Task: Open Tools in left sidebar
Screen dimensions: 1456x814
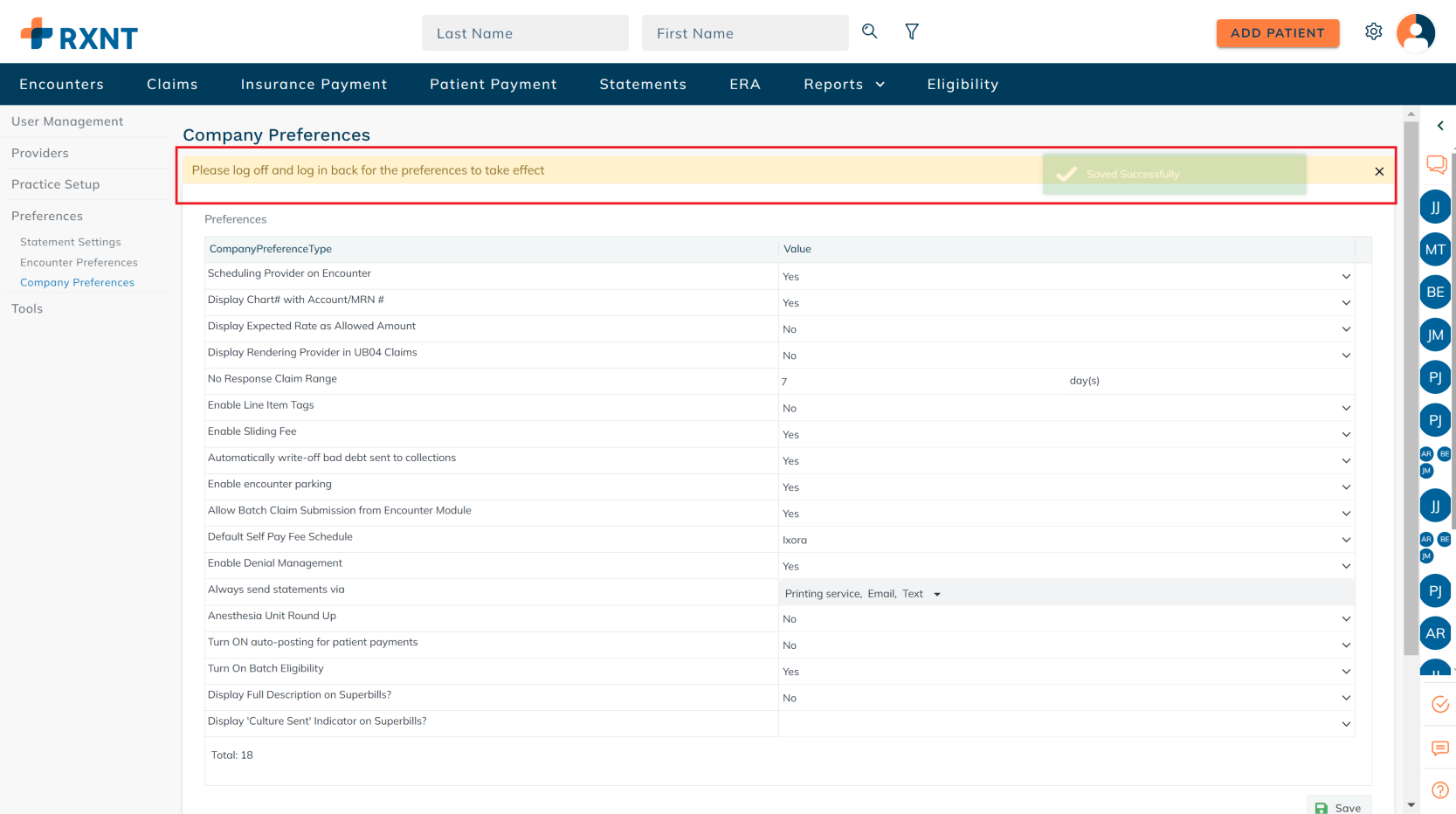Action: (x=27, y=308)
